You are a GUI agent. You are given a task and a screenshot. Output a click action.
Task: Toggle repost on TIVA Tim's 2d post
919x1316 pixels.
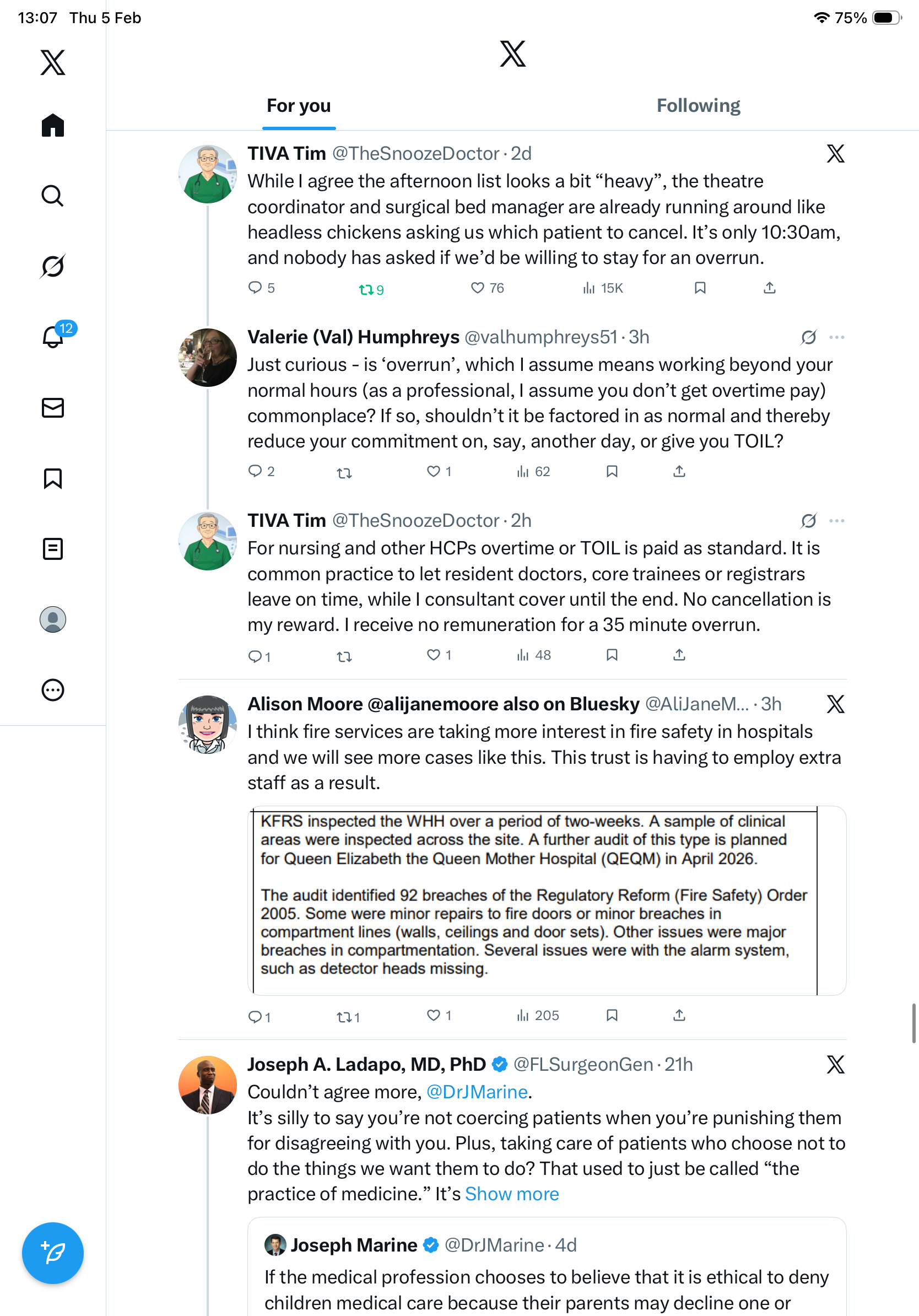coord(371,289)
